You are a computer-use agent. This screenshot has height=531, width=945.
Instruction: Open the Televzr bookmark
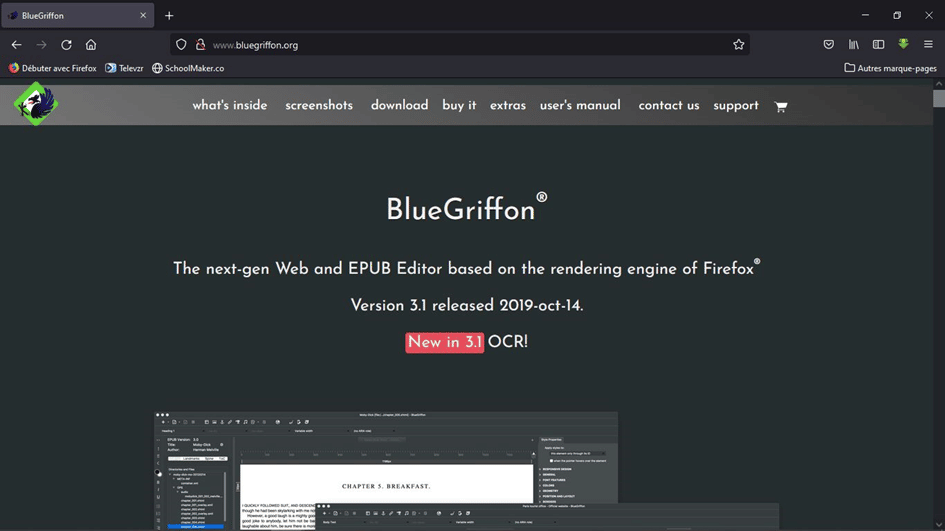(124, 68)
